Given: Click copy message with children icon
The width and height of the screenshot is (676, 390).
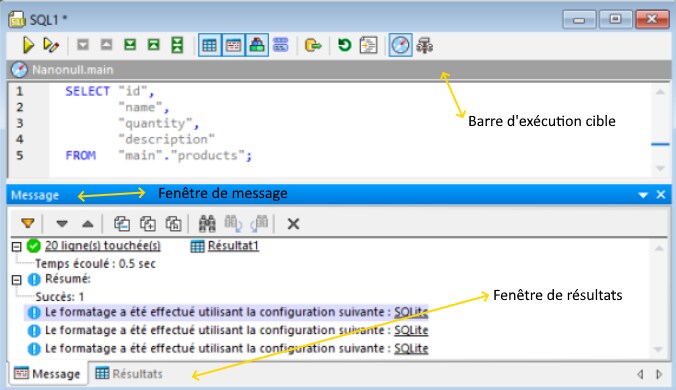Looking at the screenshot, I should point(148,223).
